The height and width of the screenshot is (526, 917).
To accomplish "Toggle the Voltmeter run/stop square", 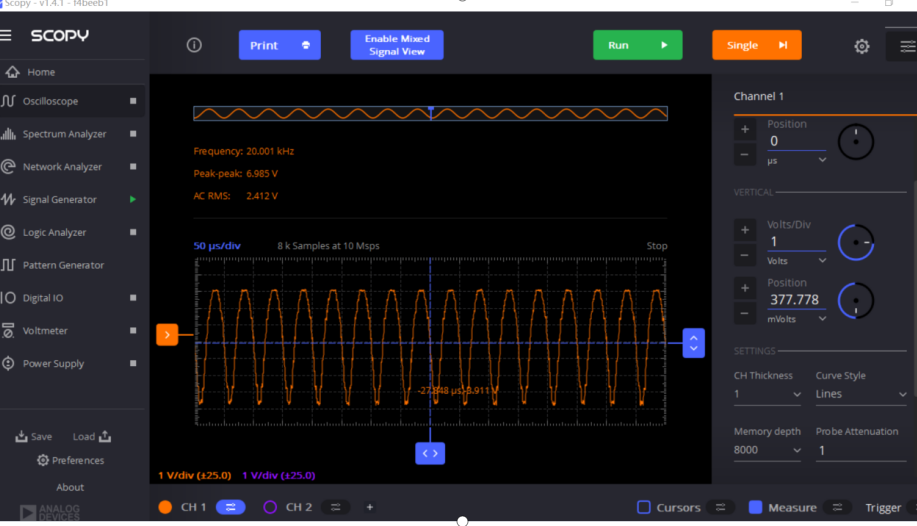I will coord(133,331).
